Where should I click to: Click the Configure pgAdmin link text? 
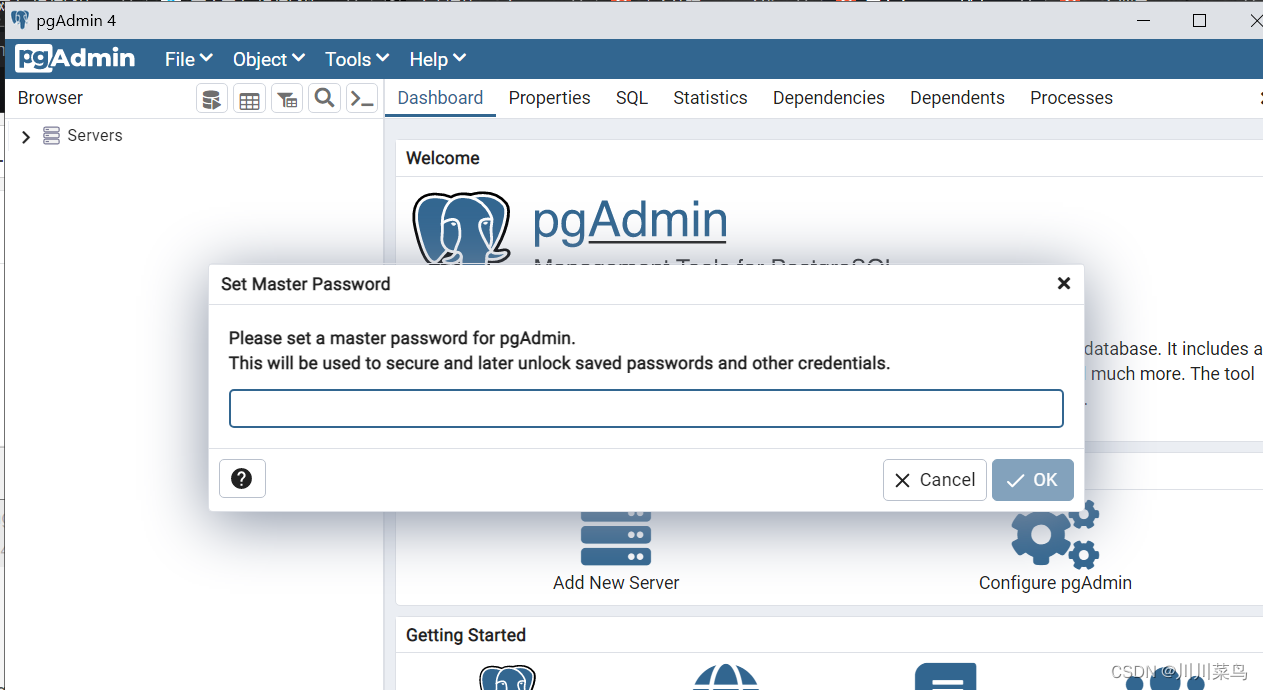[x=1055, y=583]
